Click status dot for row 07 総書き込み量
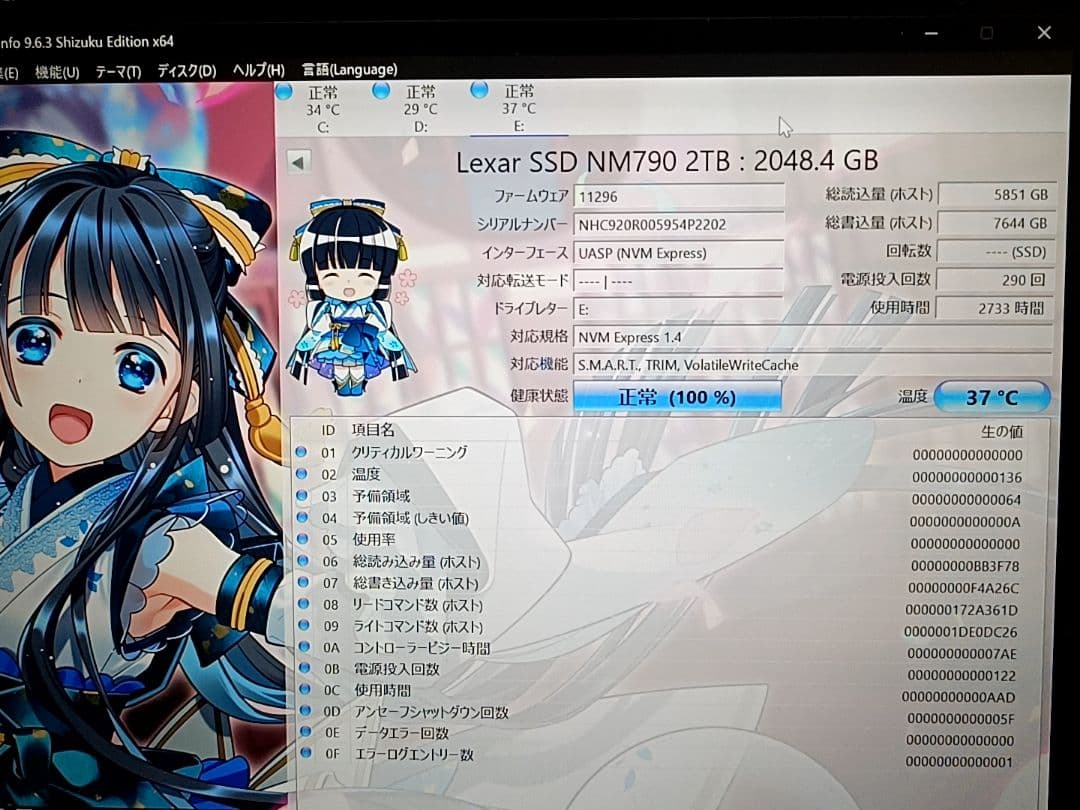The height and width of the screenshot is (810, 1080). [x=303, y=582]
